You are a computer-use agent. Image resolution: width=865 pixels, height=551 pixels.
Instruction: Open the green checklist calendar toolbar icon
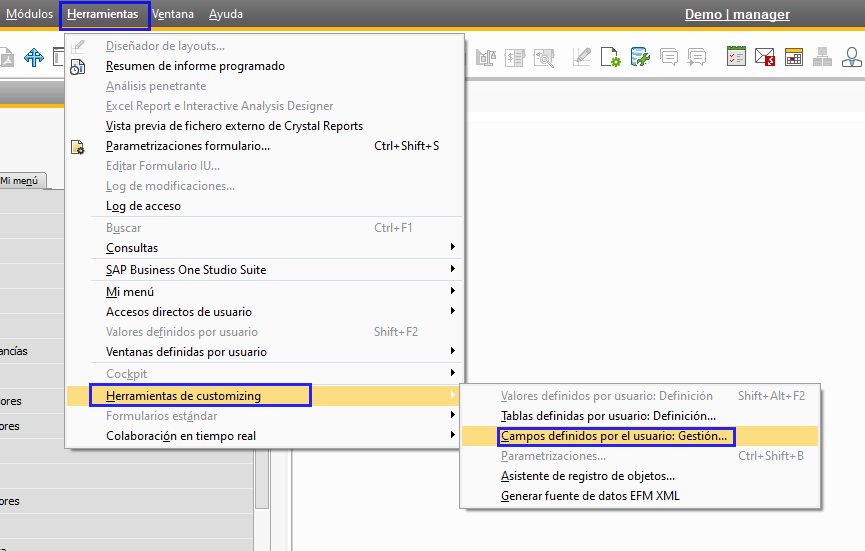pos(736,57)
